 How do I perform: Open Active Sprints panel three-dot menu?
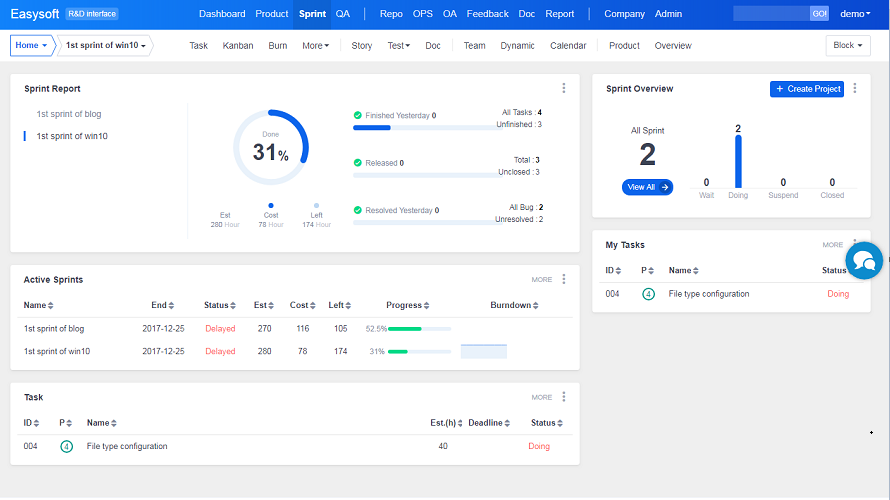[564, 279]
